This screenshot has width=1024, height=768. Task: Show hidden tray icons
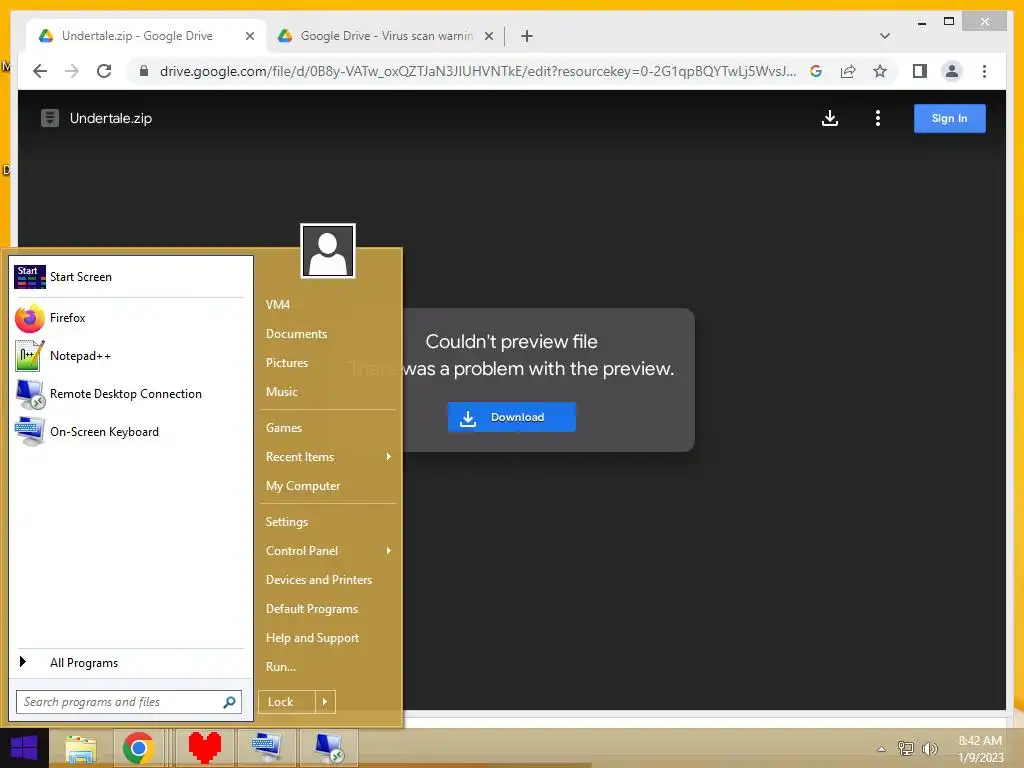(x=881, y=749)
